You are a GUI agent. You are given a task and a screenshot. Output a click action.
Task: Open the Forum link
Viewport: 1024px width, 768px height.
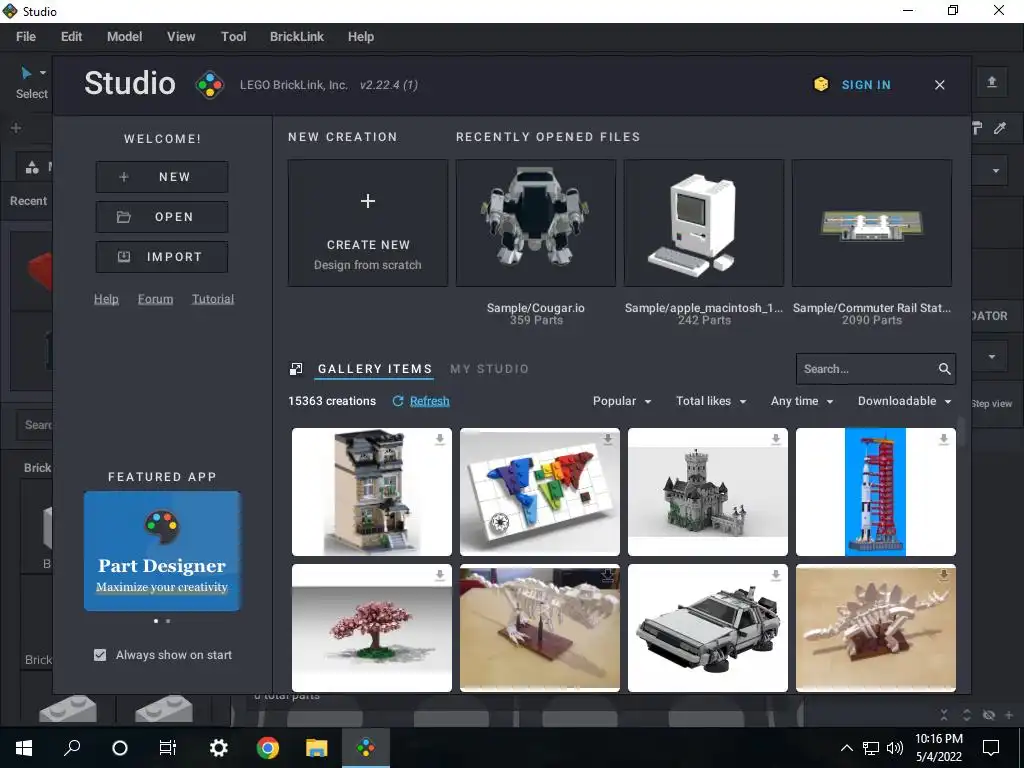[x=155, y=299]
